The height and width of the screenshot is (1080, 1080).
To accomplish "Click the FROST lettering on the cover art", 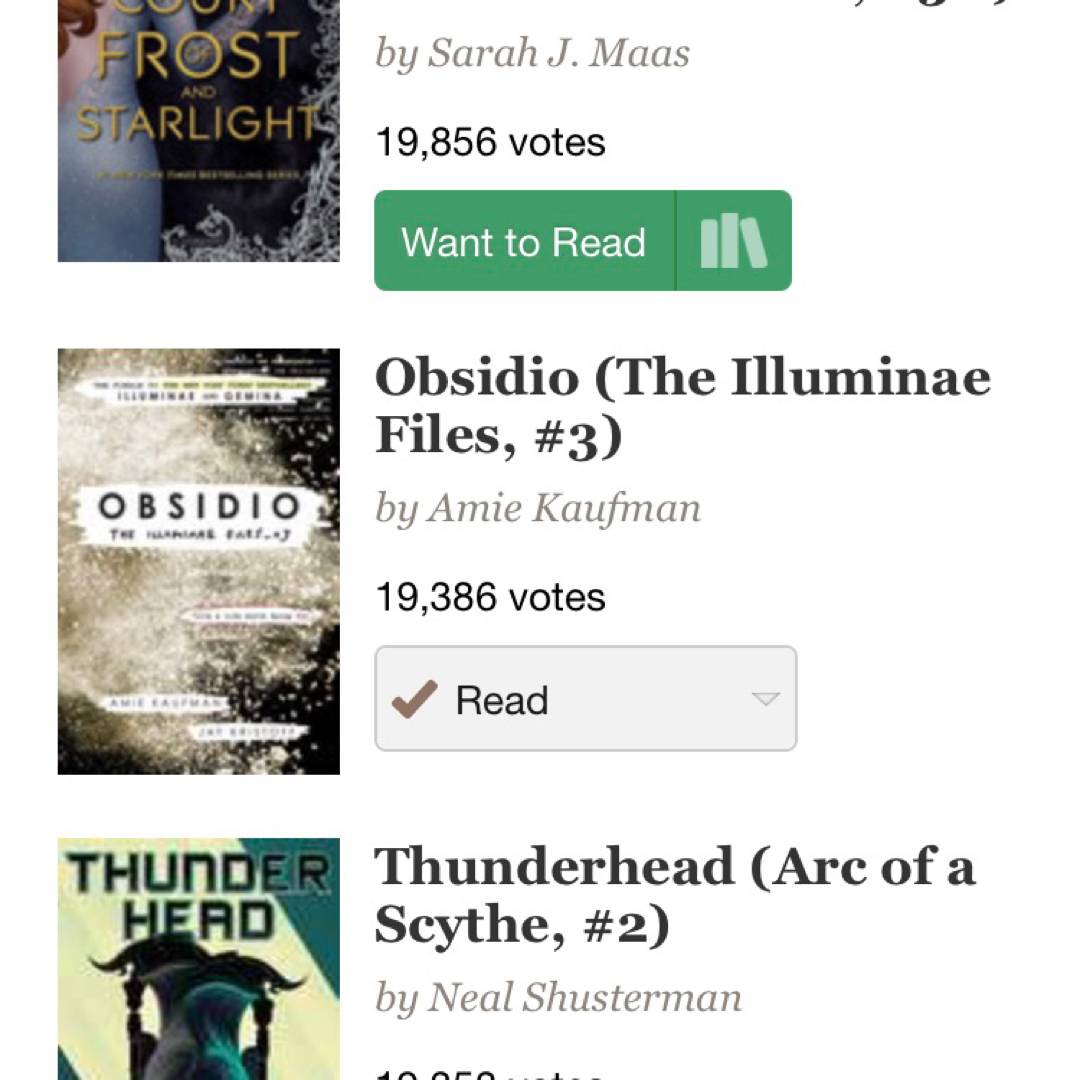I will [x=198, y=56].
